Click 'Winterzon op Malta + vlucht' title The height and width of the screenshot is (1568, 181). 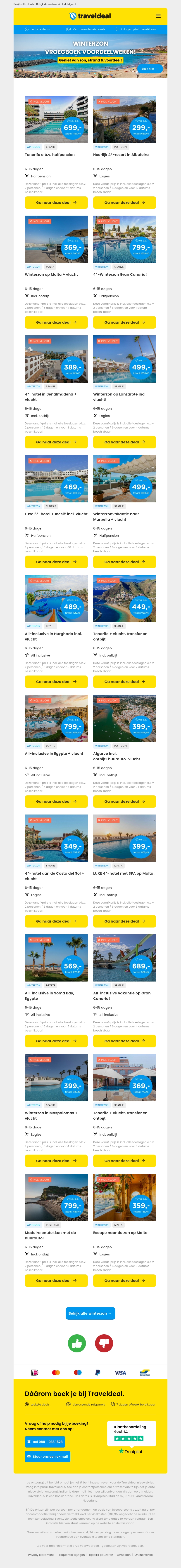51,275
